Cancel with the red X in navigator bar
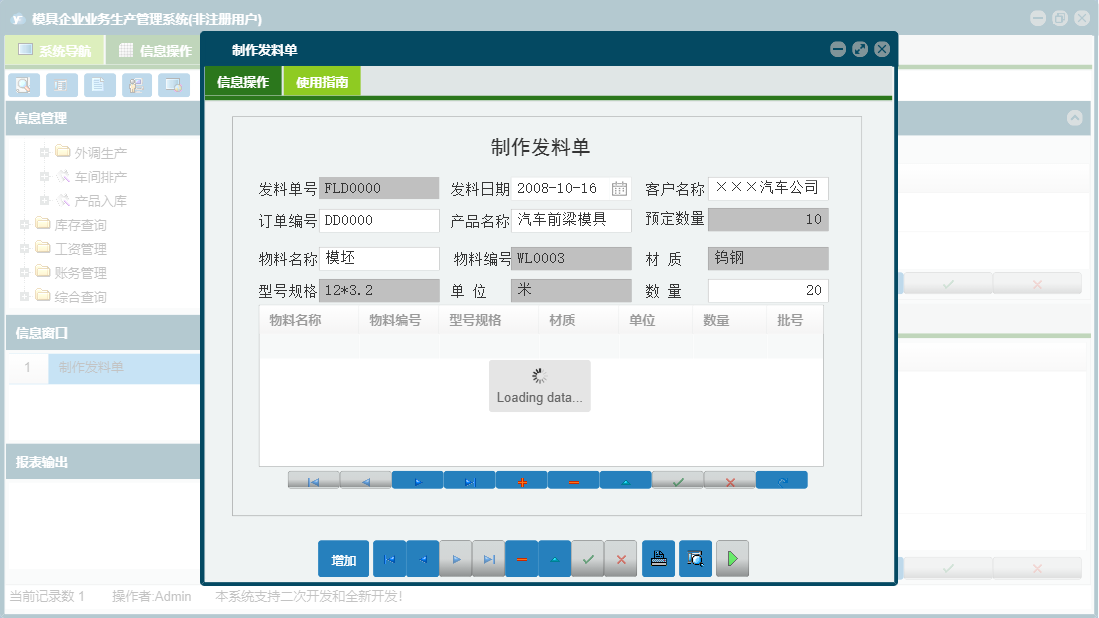This screenshot has height=618, width=1099. click(729, 480)
